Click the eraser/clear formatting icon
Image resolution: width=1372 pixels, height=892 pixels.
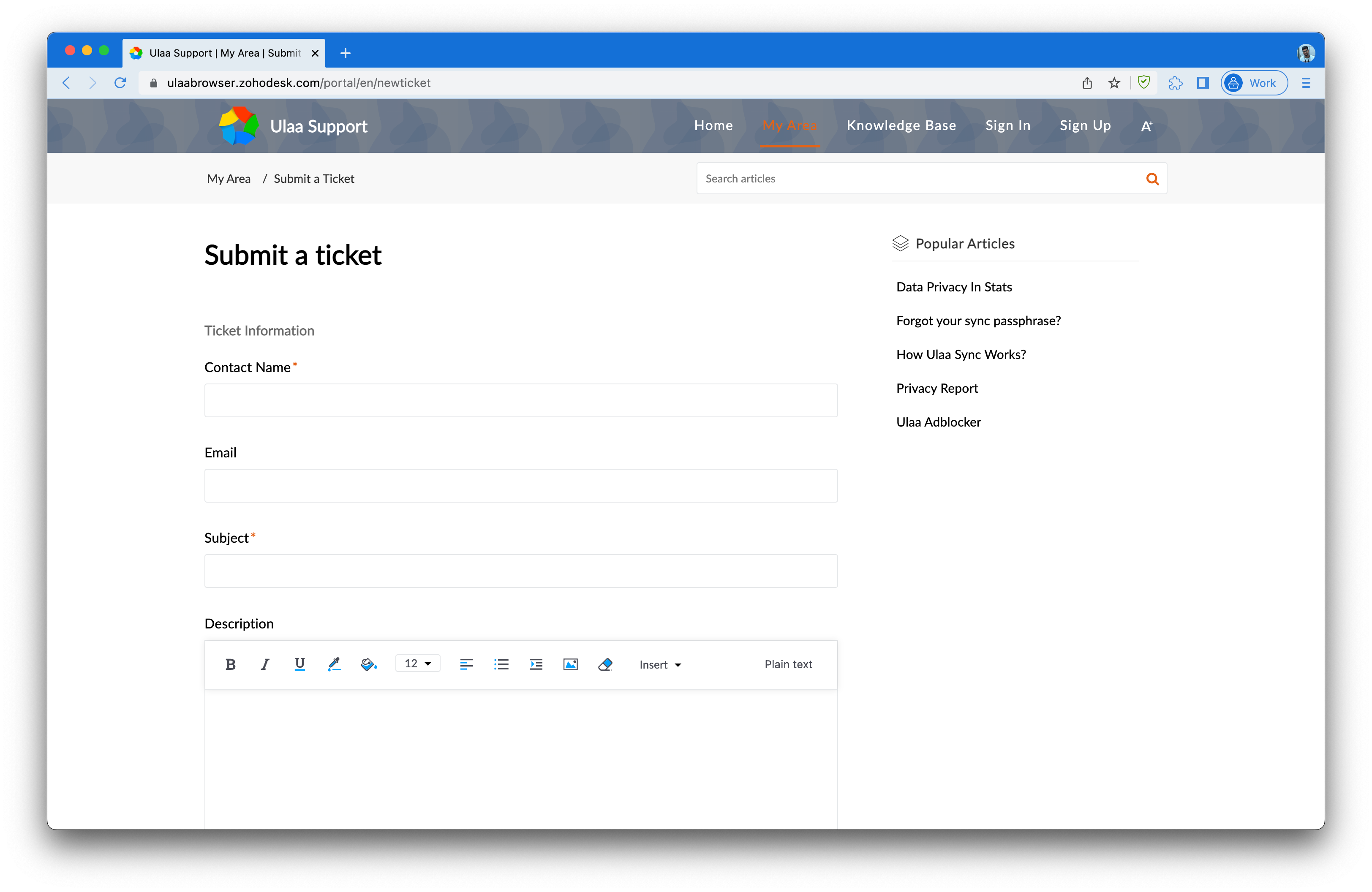(x=605, y=664)
